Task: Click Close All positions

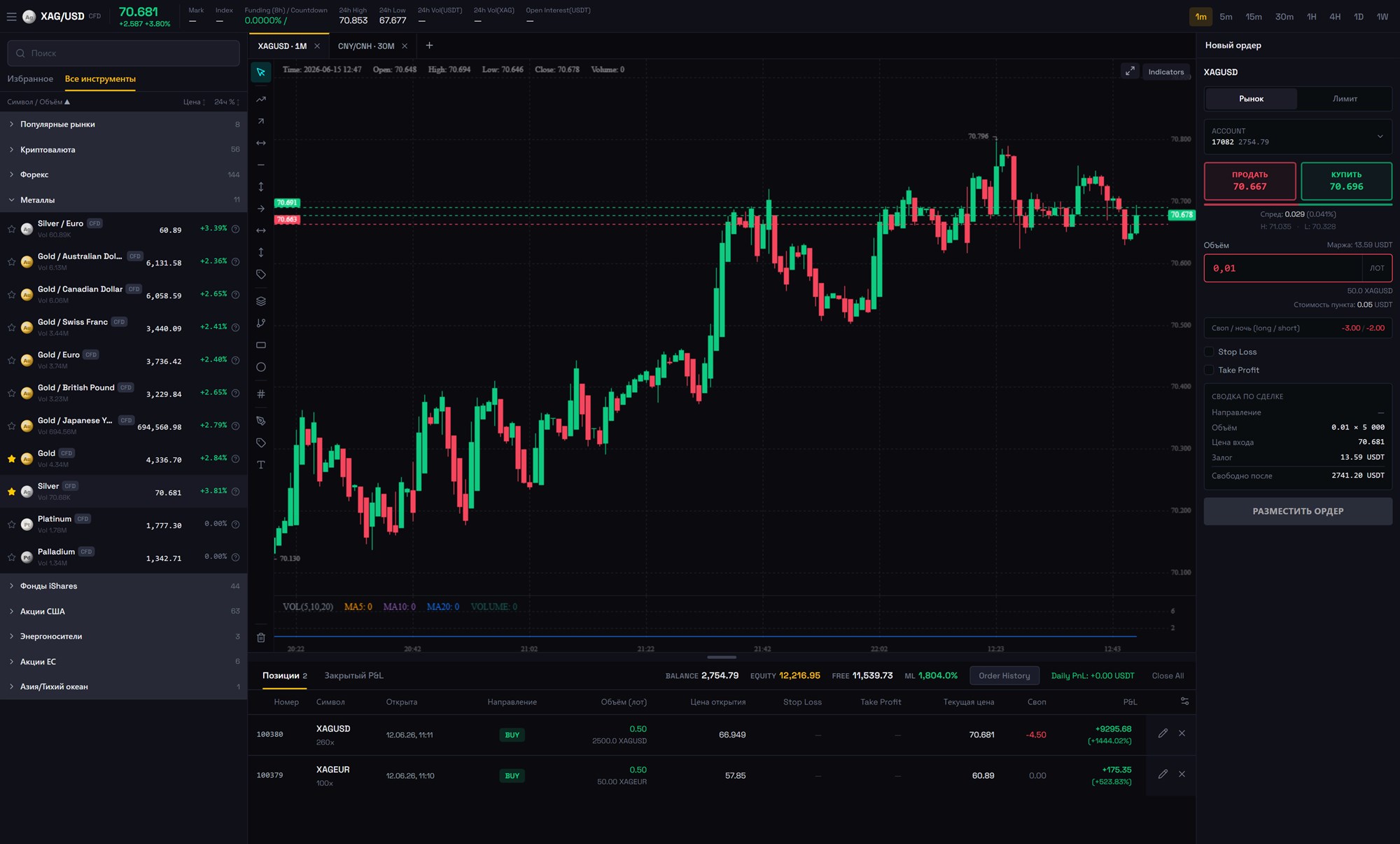Action: tap(1168, 676)
